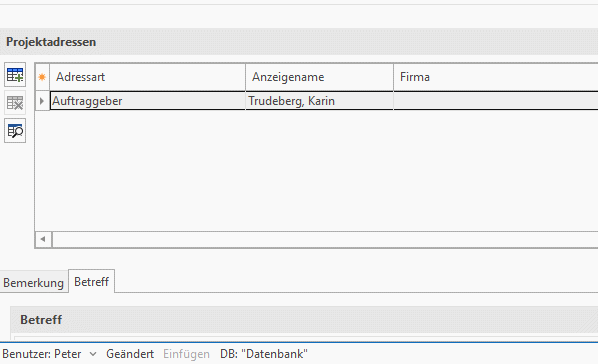
Task: Click the DB: "Datenbank" status label
Action: pyautogui.click(x=264, y=354)
